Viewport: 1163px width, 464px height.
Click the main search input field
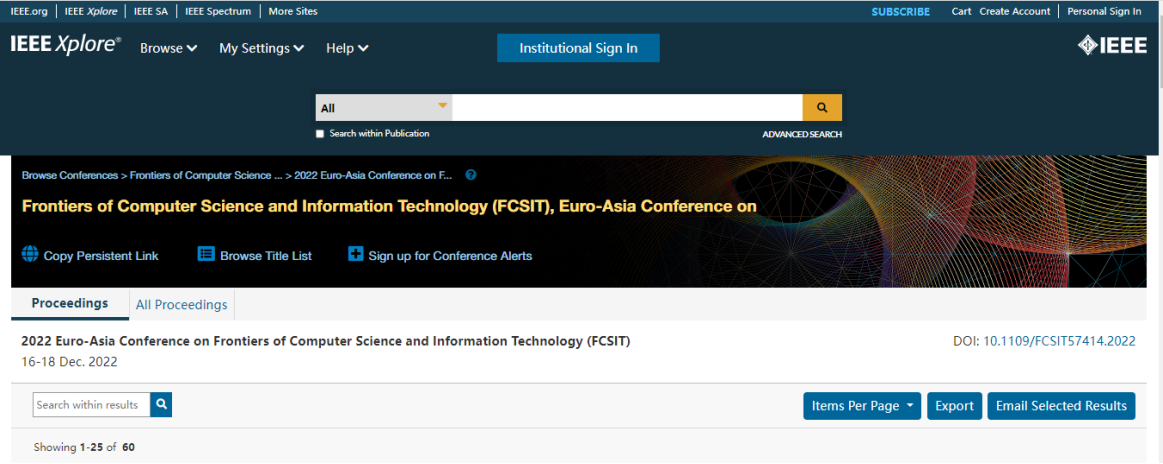(x=627, y=107)
